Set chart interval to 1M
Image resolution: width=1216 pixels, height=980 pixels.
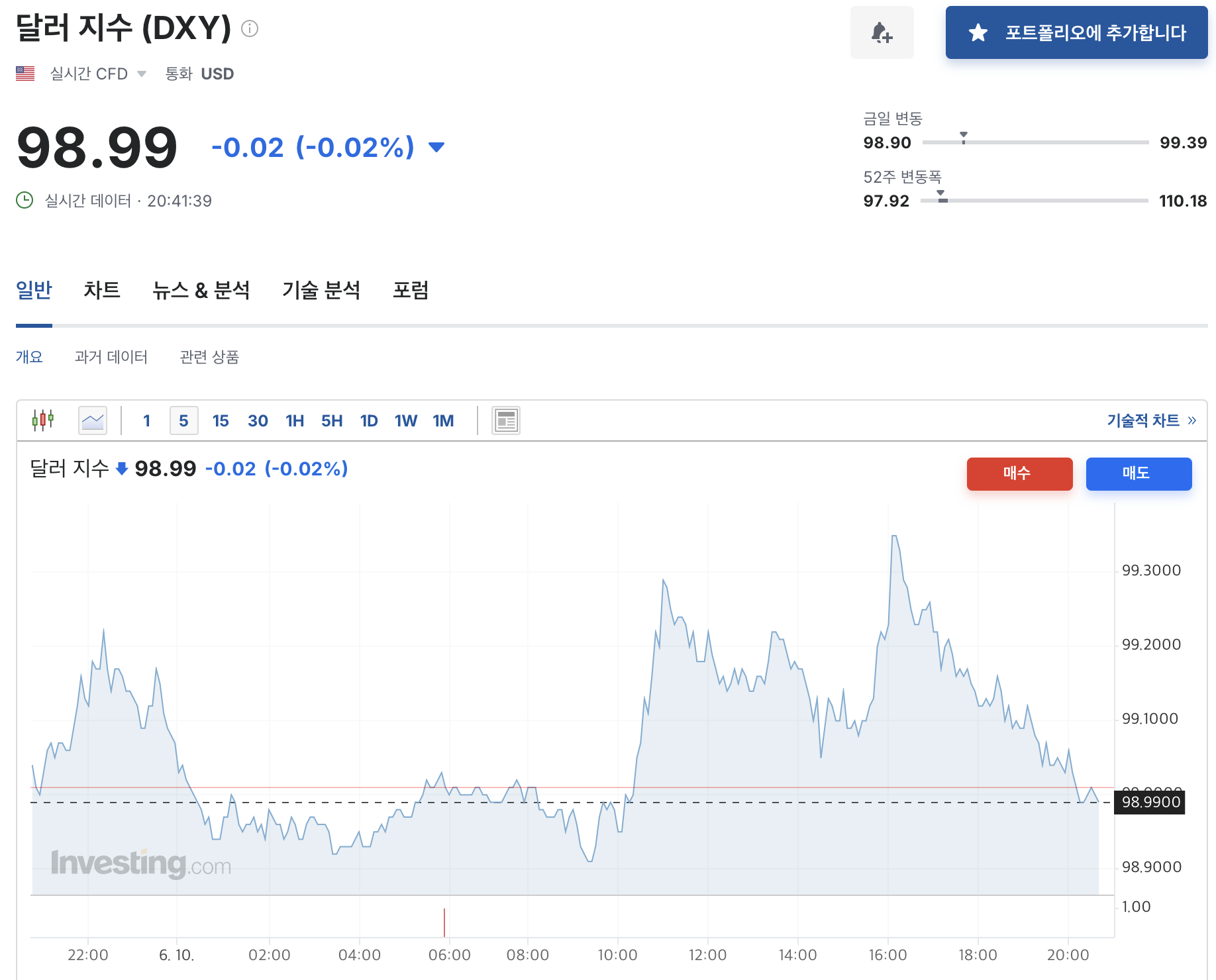[443, 420]
